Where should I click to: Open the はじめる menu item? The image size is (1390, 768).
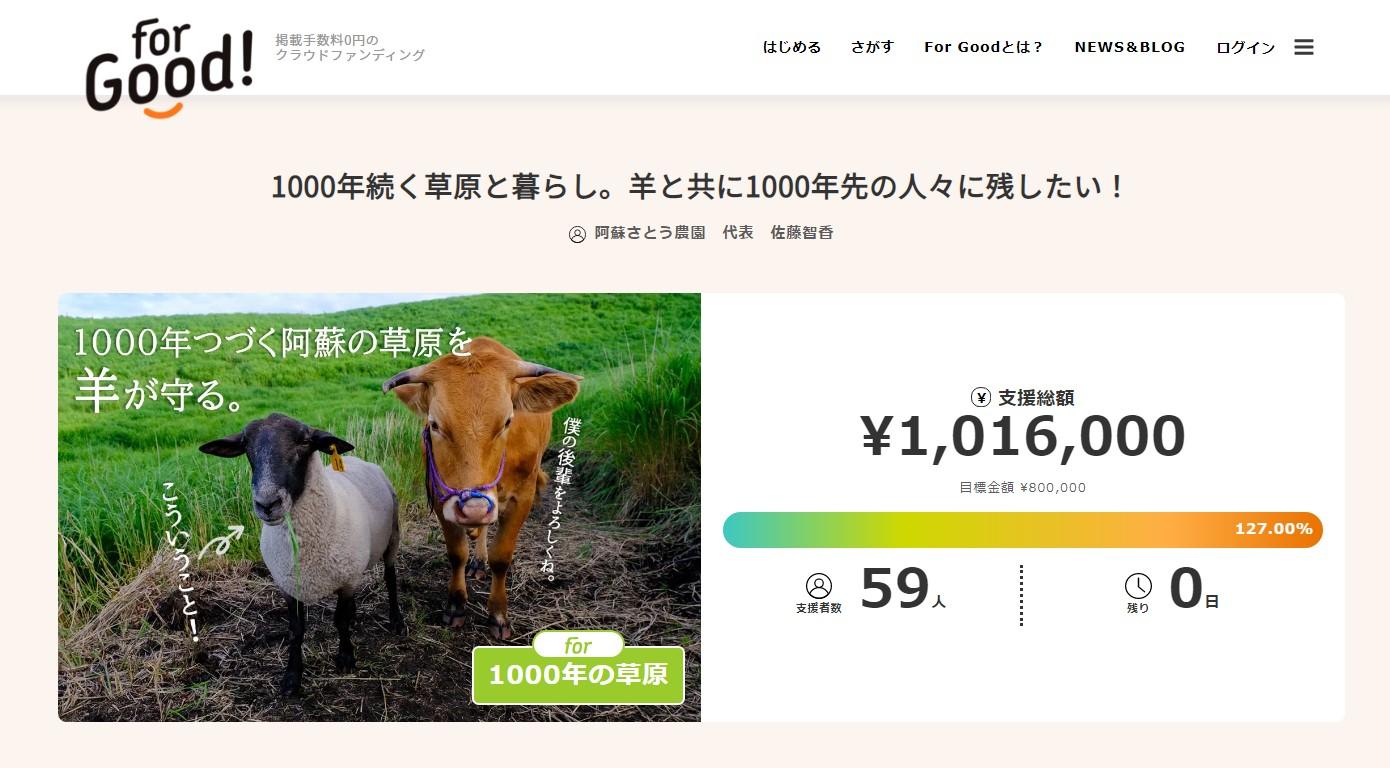(792, 47)
